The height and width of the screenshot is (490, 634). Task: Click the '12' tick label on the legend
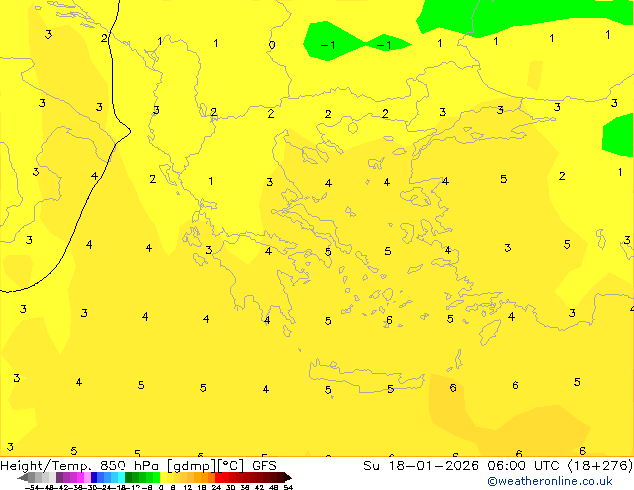point(188,487)
